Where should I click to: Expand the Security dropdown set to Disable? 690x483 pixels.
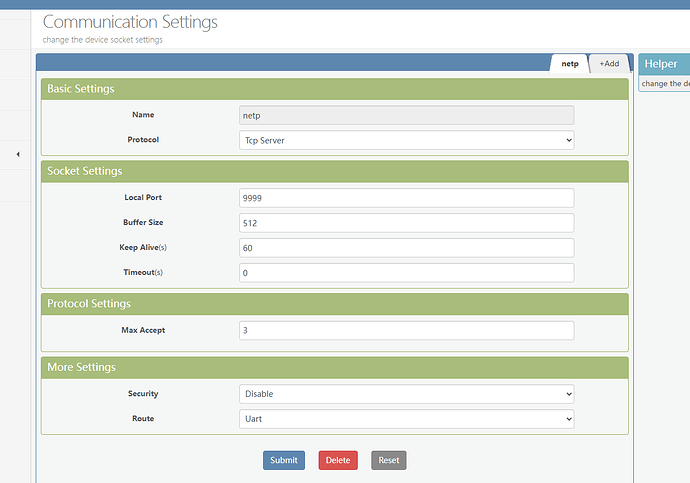pyautogui.click(x=406, y=394)
